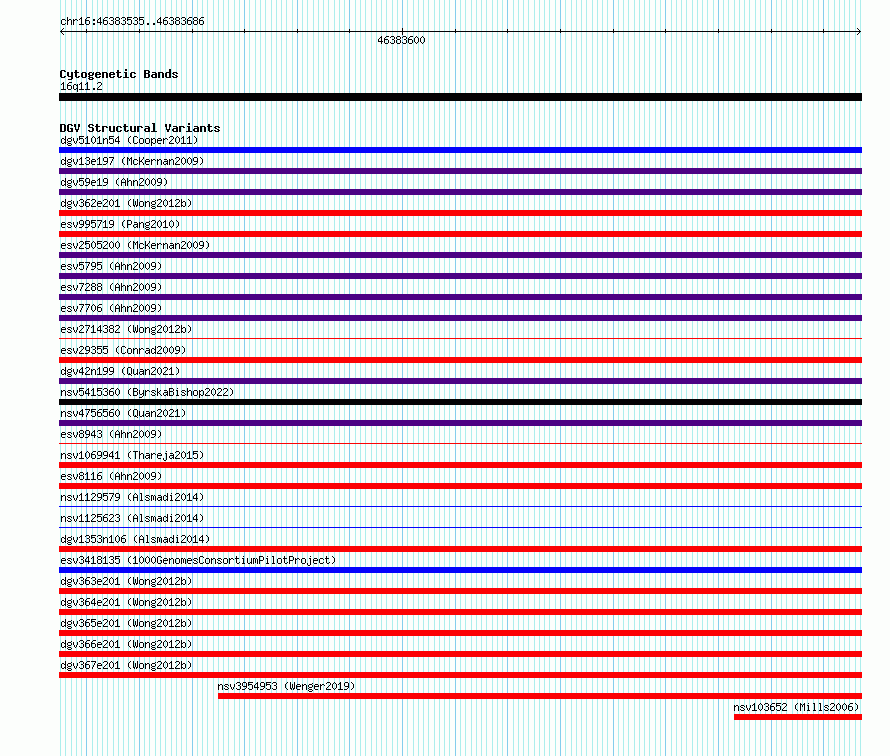The width and height of the screenshot is (890, 756).
Task: Click the left arrow end of the ruler
Action: point(62,32)
